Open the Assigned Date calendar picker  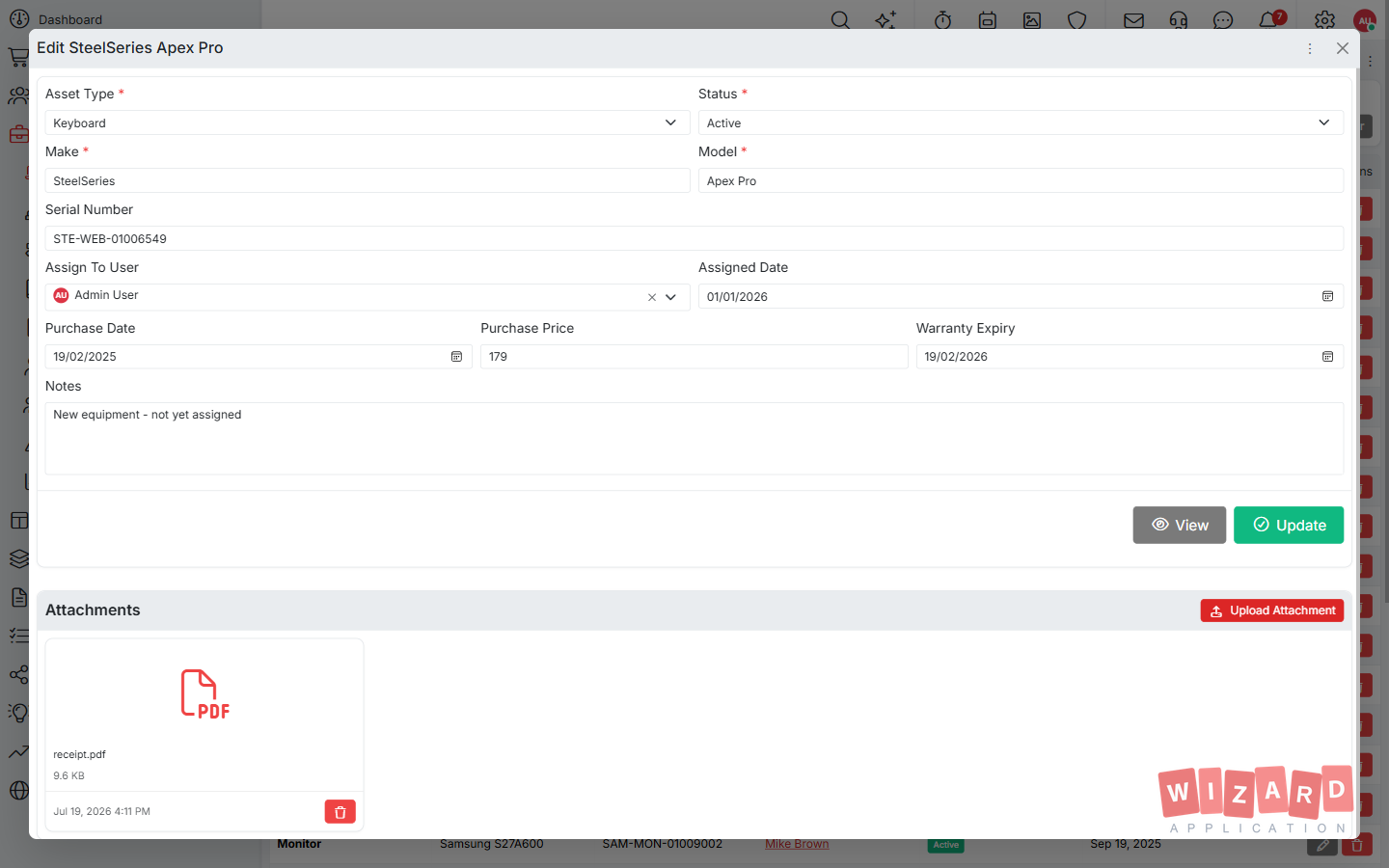click(x=1327, y=296)
